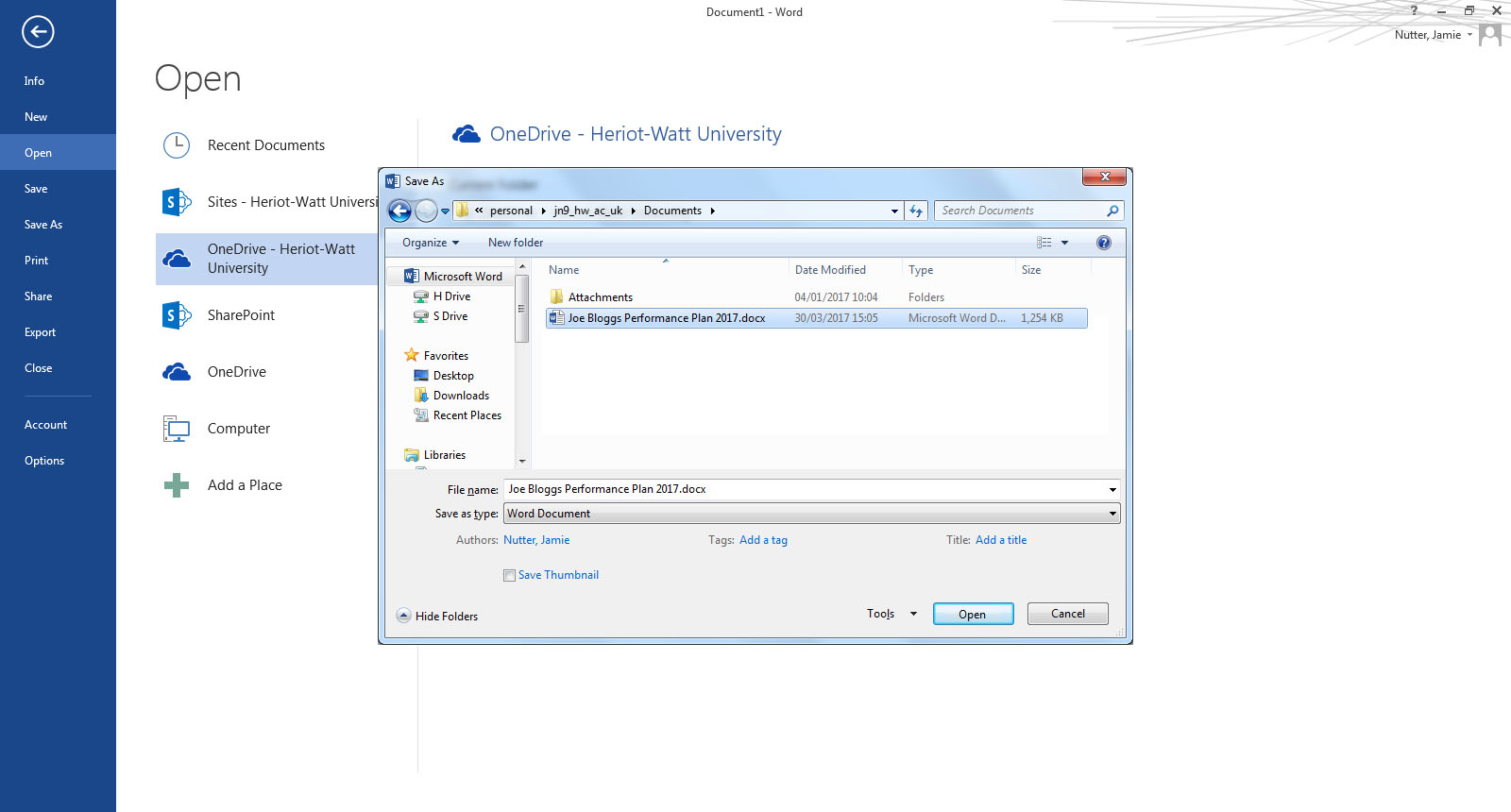Sort by Date Modified column header

[x=830, y=270]
